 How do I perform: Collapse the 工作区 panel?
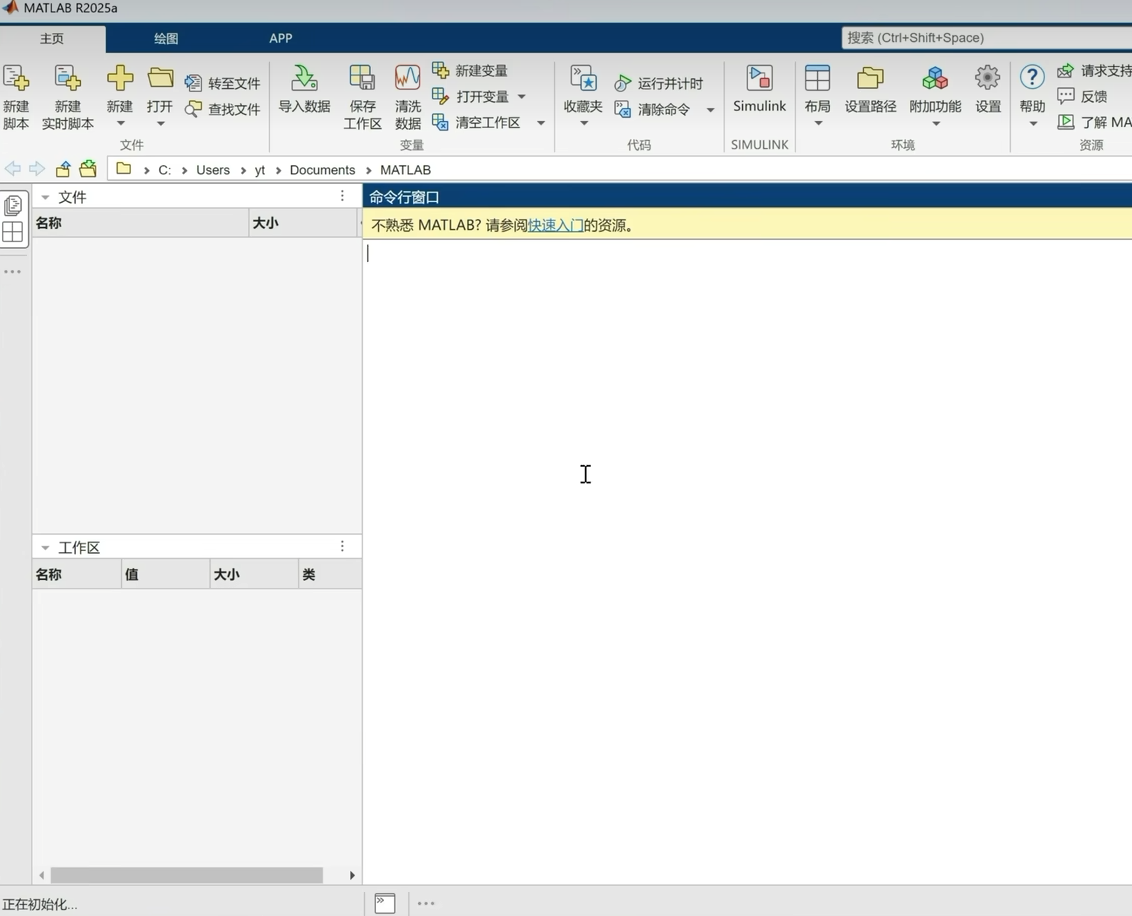pyautogui.click(x=45, y=548)
